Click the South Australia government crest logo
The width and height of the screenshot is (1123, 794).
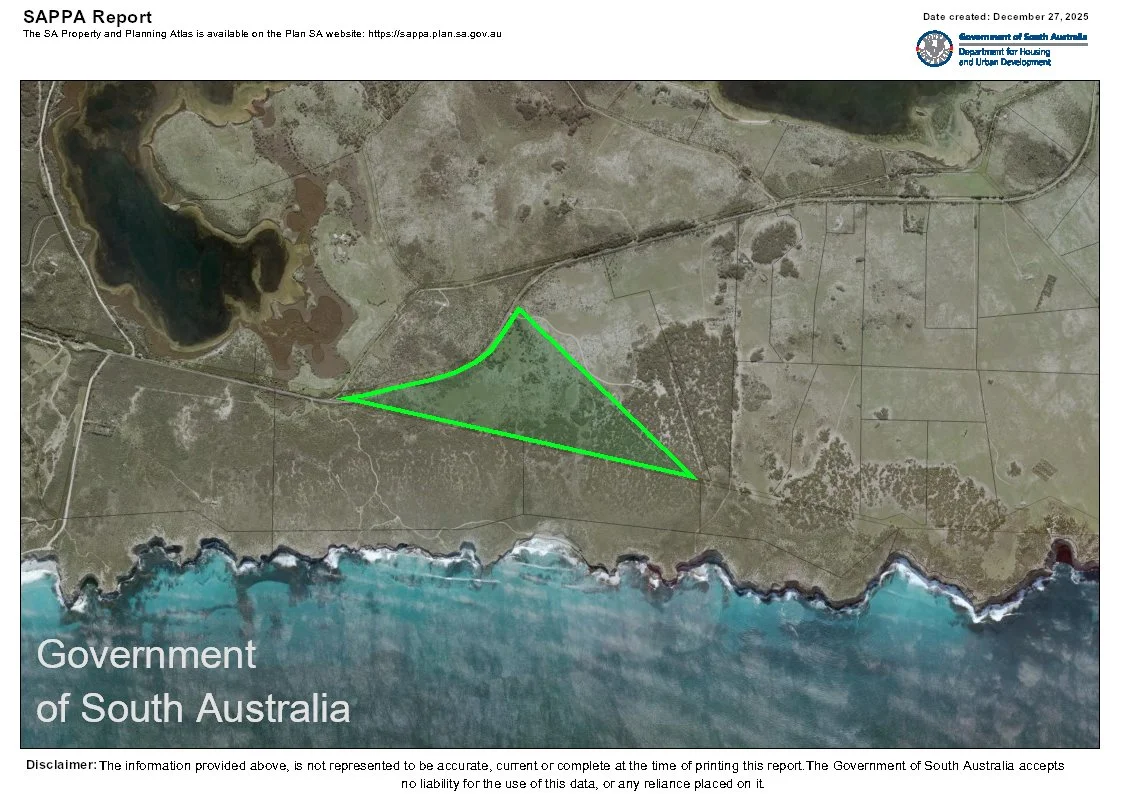[x=934, y=49]
